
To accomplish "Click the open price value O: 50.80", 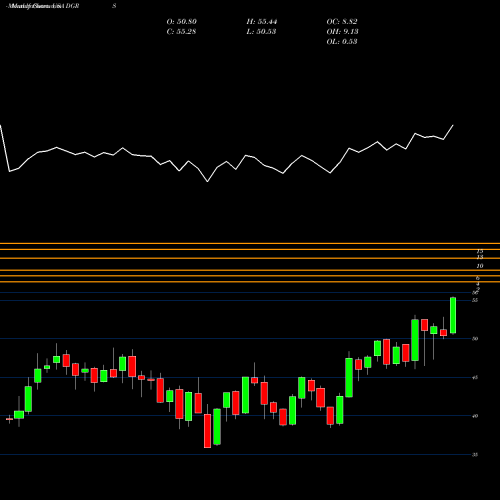I will click(x=181, y=22).
